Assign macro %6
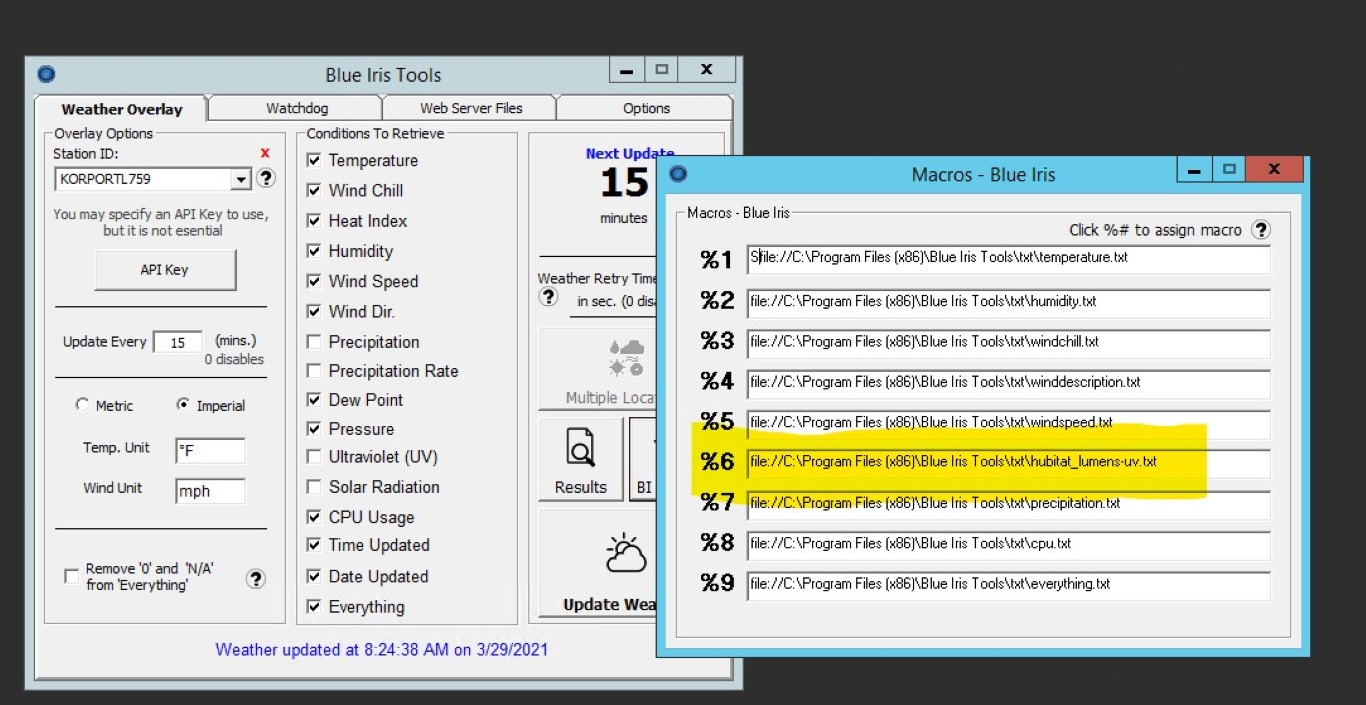This screenshot has height=705, width=1366. [x=716, y=462]
